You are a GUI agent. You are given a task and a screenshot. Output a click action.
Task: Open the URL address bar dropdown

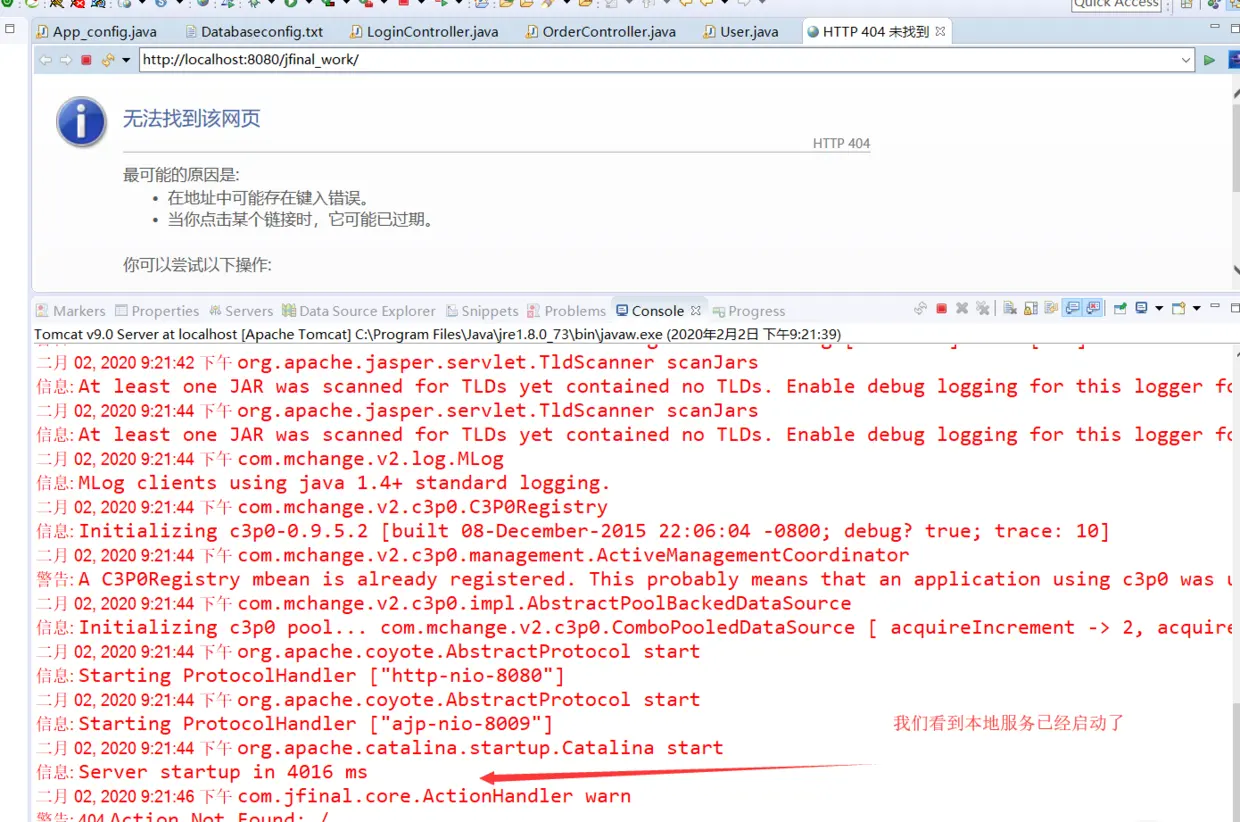click(x=1186, y=59)
